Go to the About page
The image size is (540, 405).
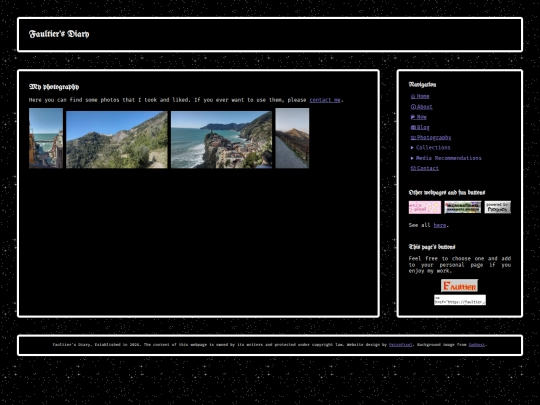pyautogui.click(x=422, y=107)
